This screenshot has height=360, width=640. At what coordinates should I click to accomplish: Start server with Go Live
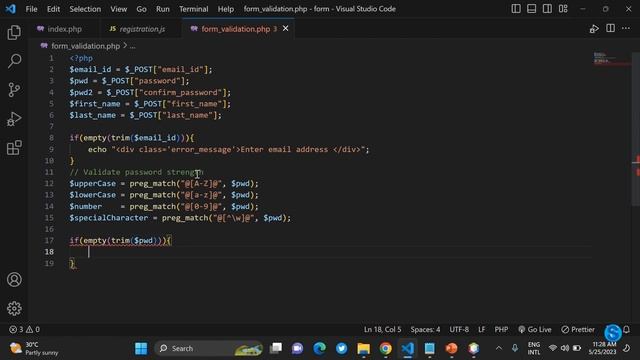[535, 329]
